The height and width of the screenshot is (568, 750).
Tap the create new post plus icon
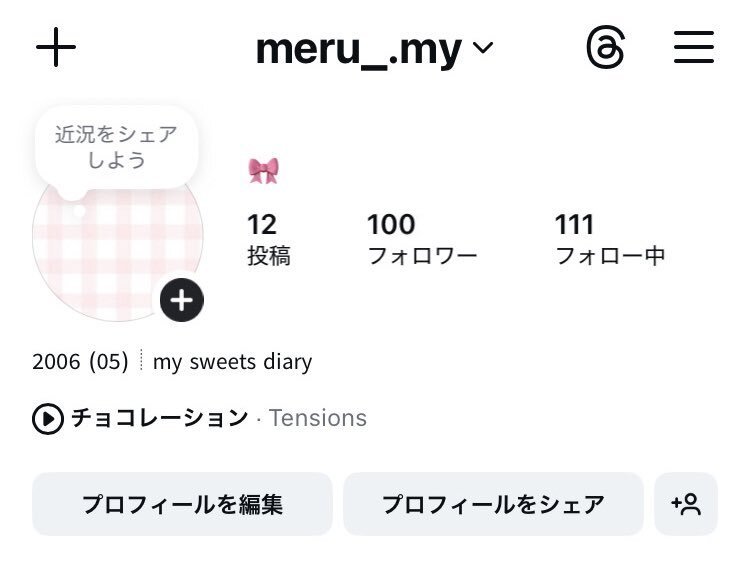56,48
